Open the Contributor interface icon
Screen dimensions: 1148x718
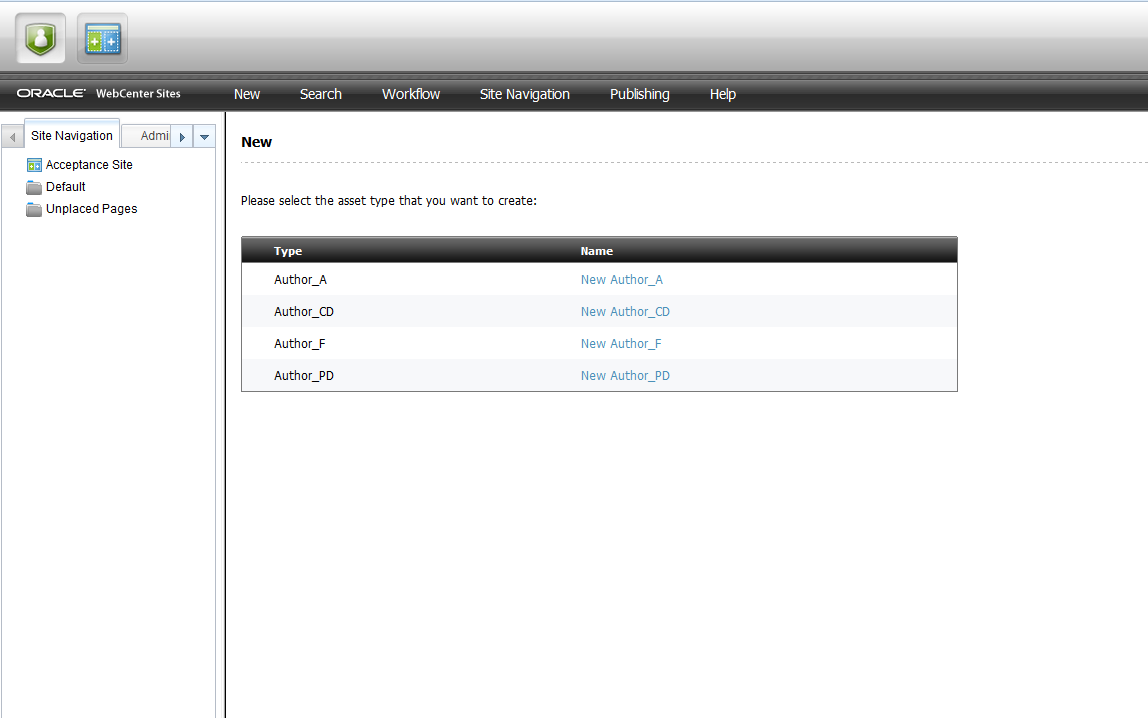point(102,38)
